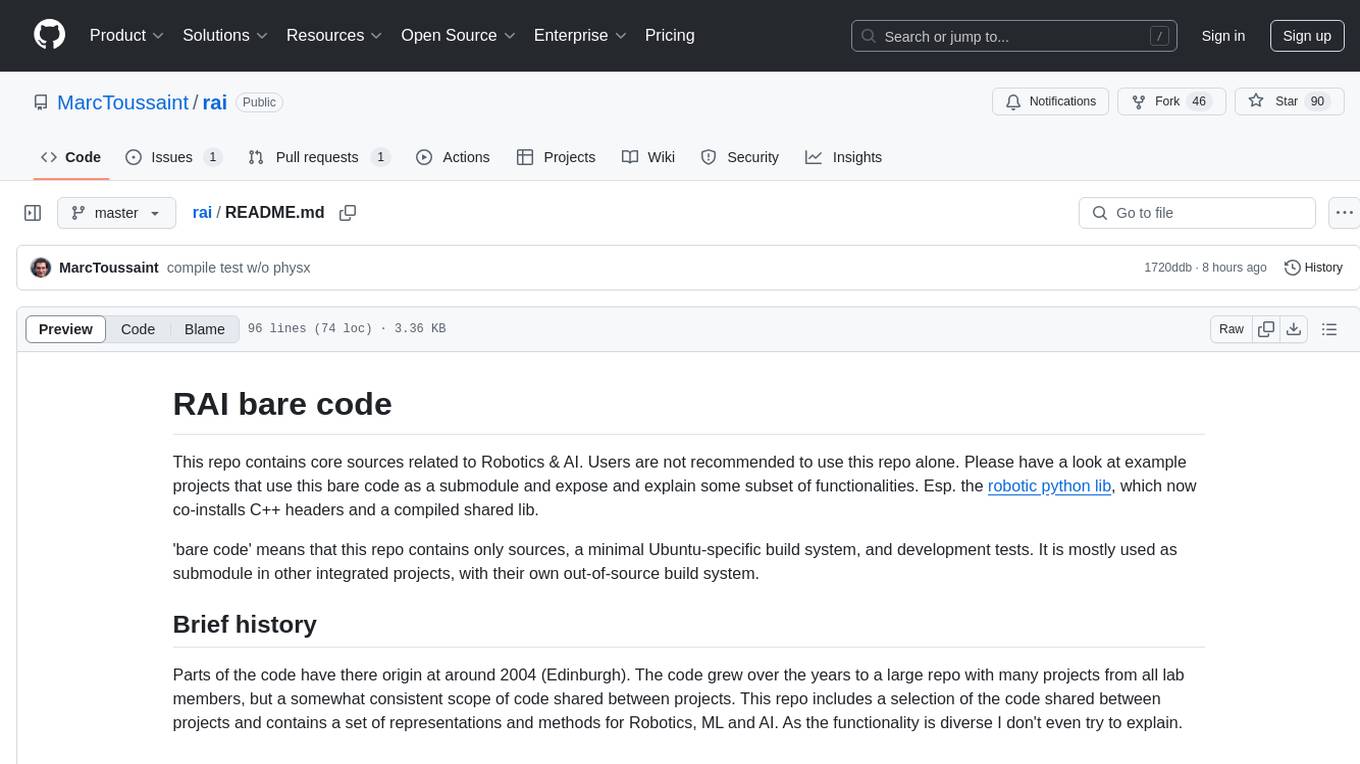This screenshot has height=764, width=1360.
Task: Switch to Code view
Action: (138, 329)
